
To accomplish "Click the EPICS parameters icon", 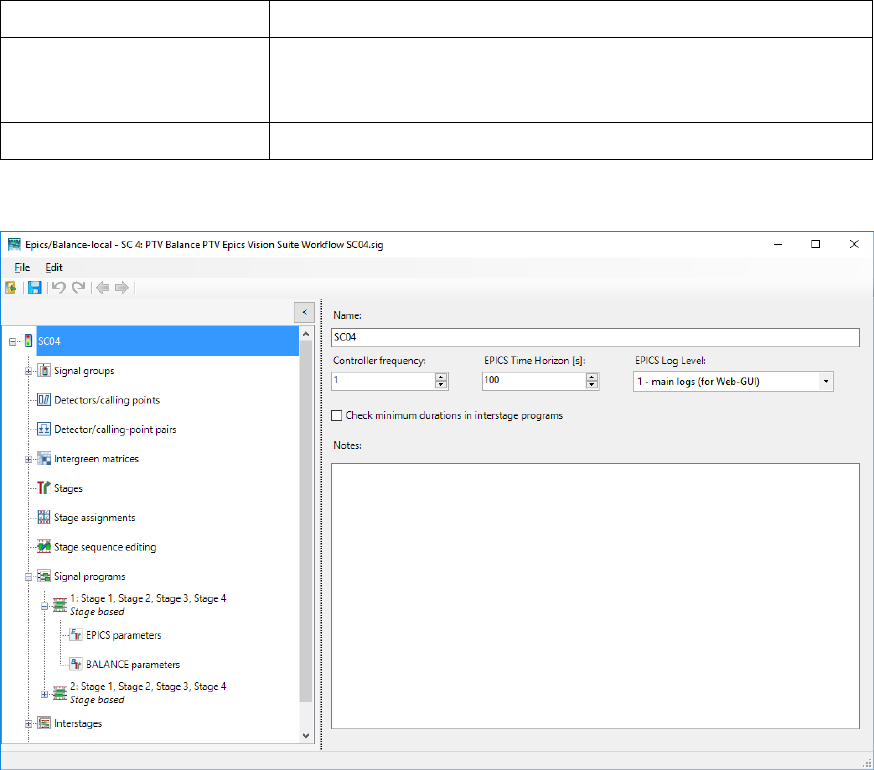I will tap(76, 635).
